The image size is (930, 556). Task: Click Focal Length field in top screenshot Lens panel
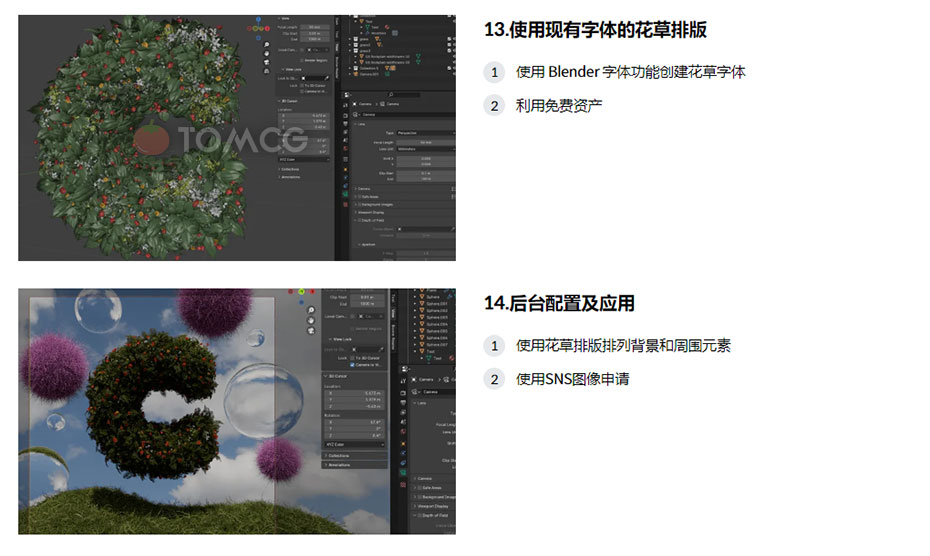[426, 142]
